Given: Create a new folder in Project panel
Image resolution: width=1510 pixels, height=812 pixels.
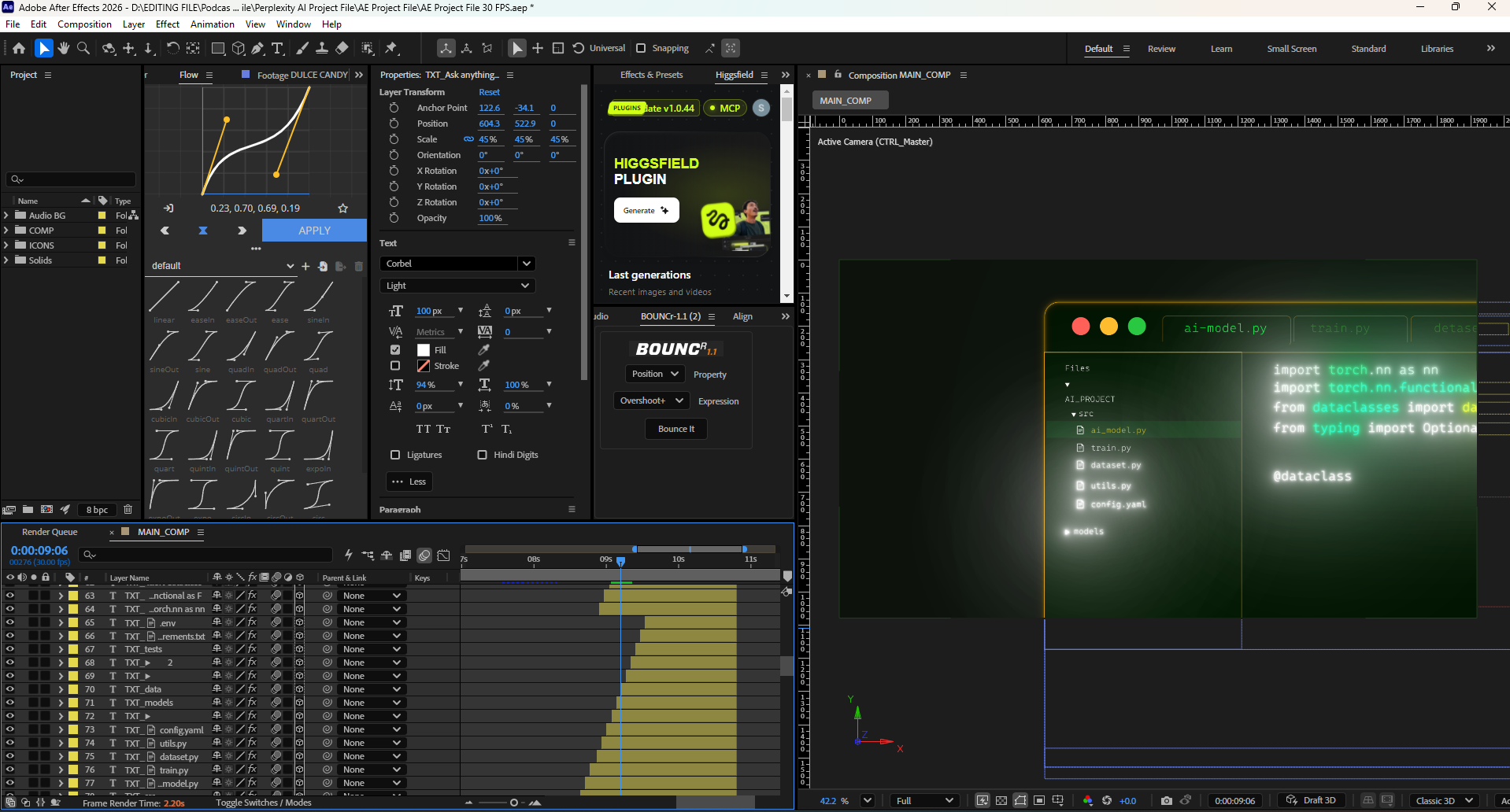Looking at the screenshot, I should click(28, 510).
